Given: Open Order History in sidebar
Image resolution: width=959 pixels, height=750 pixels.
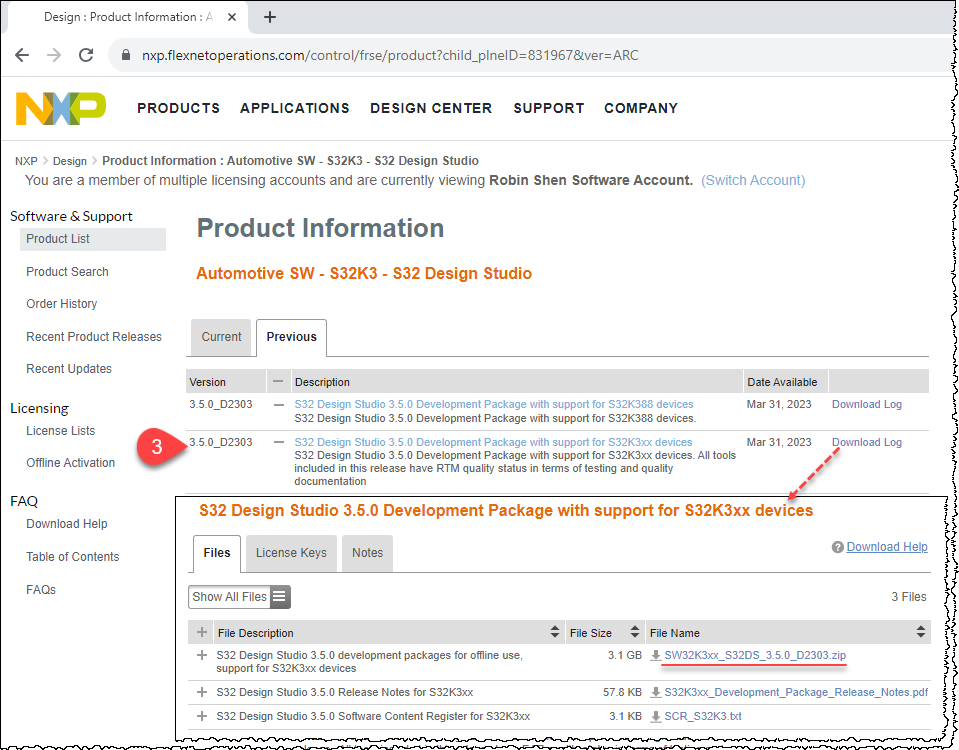Looking at the screenshot, I should tap(62, 304).
